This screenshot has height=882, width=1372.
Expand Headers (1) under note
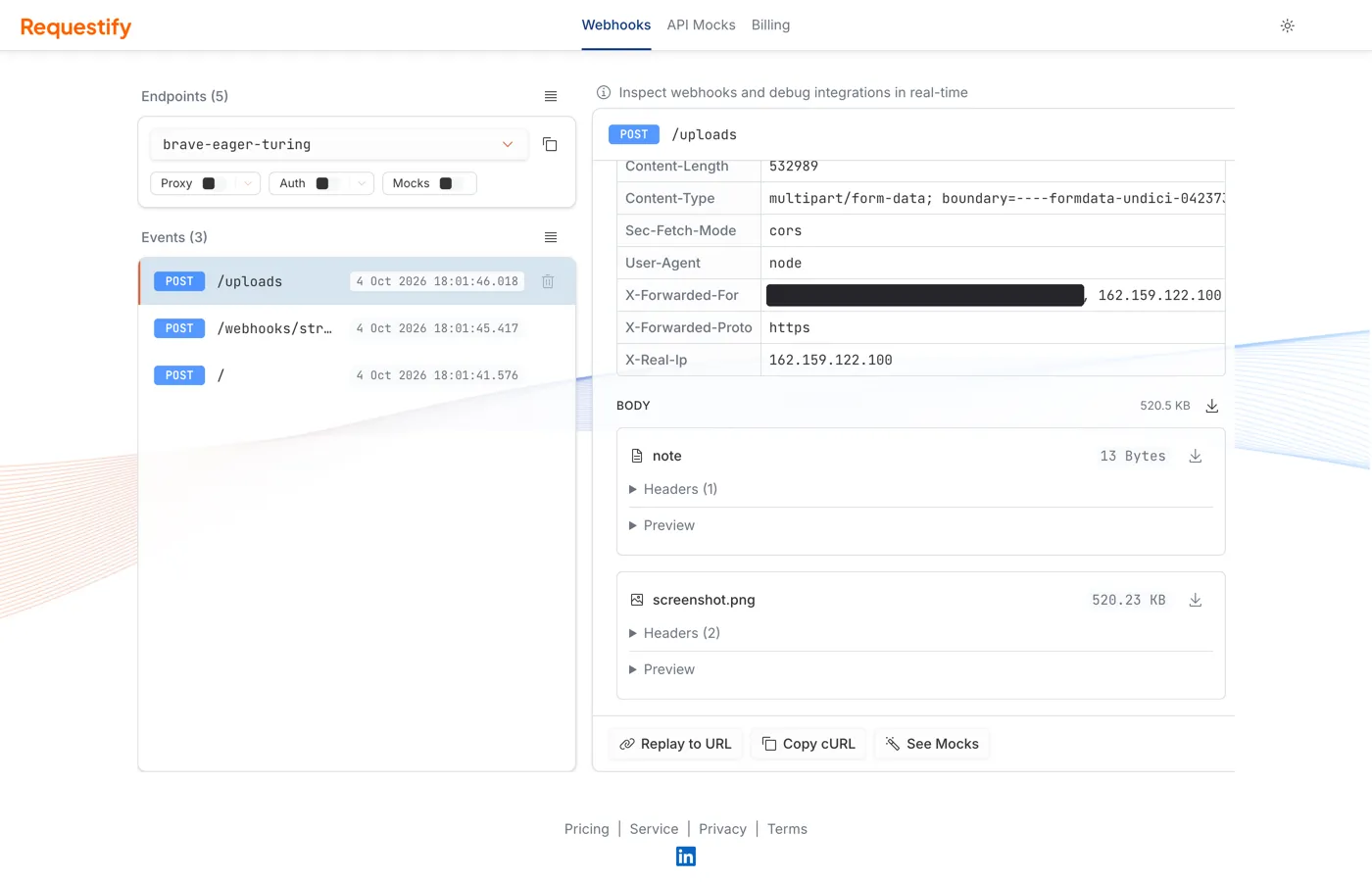673,489
